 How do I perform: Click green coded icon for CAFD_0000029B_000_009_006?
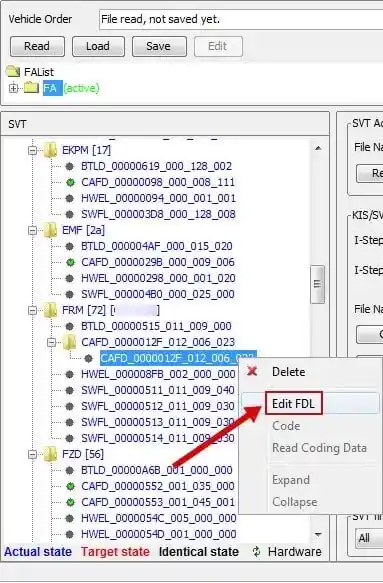coord(70,262)
